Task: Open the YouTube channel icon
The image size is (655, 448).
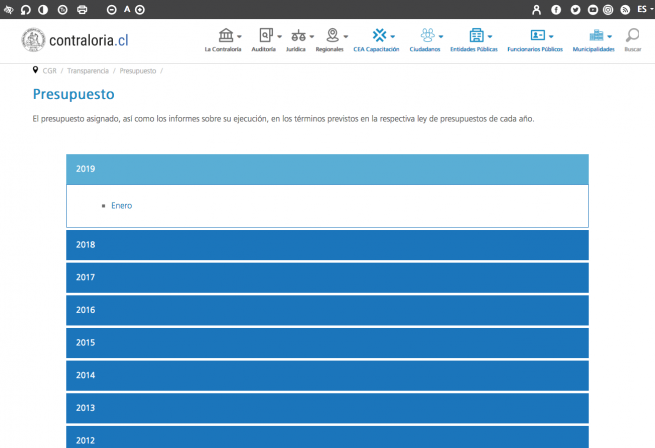Action: click(592, 9)
